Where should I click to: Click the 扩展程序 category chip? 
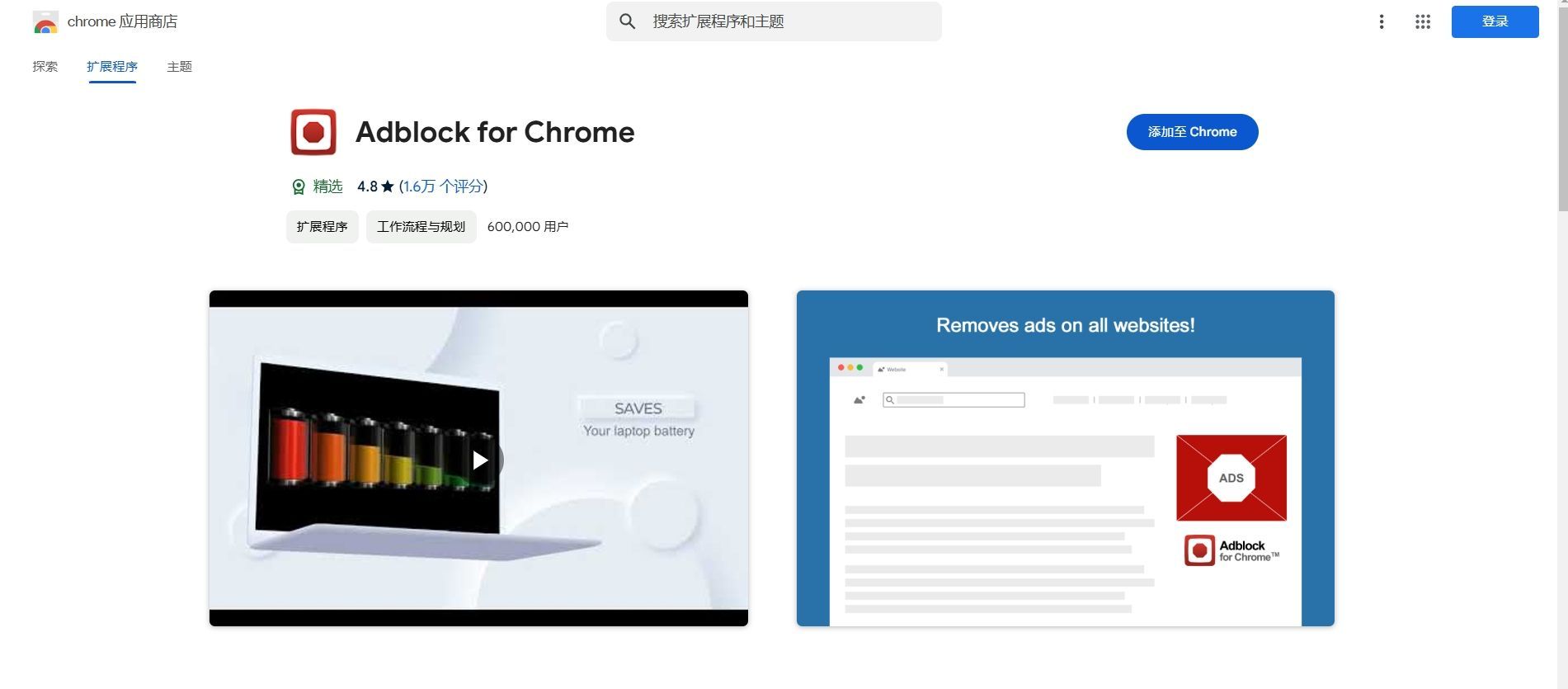tap(322, 227)
